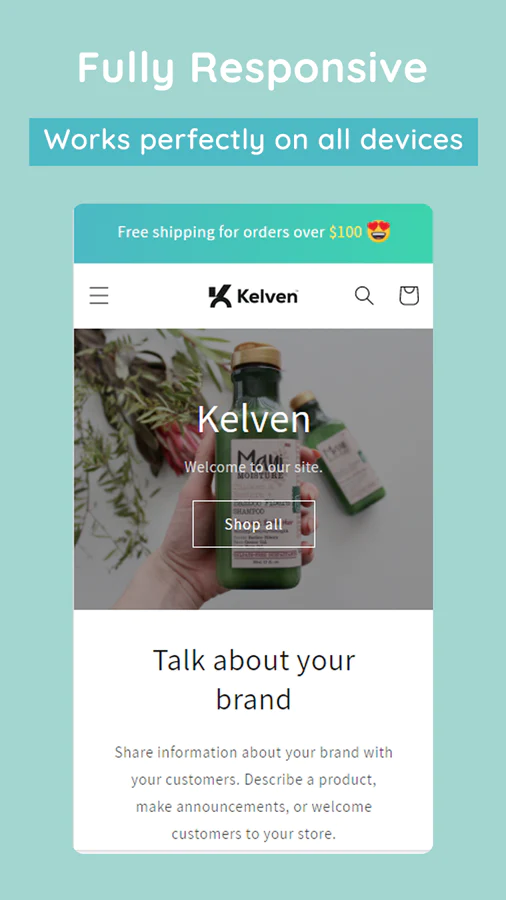Click the gold cap of held bottle
The width and height of the screenshot is (506, 900).
256,356
